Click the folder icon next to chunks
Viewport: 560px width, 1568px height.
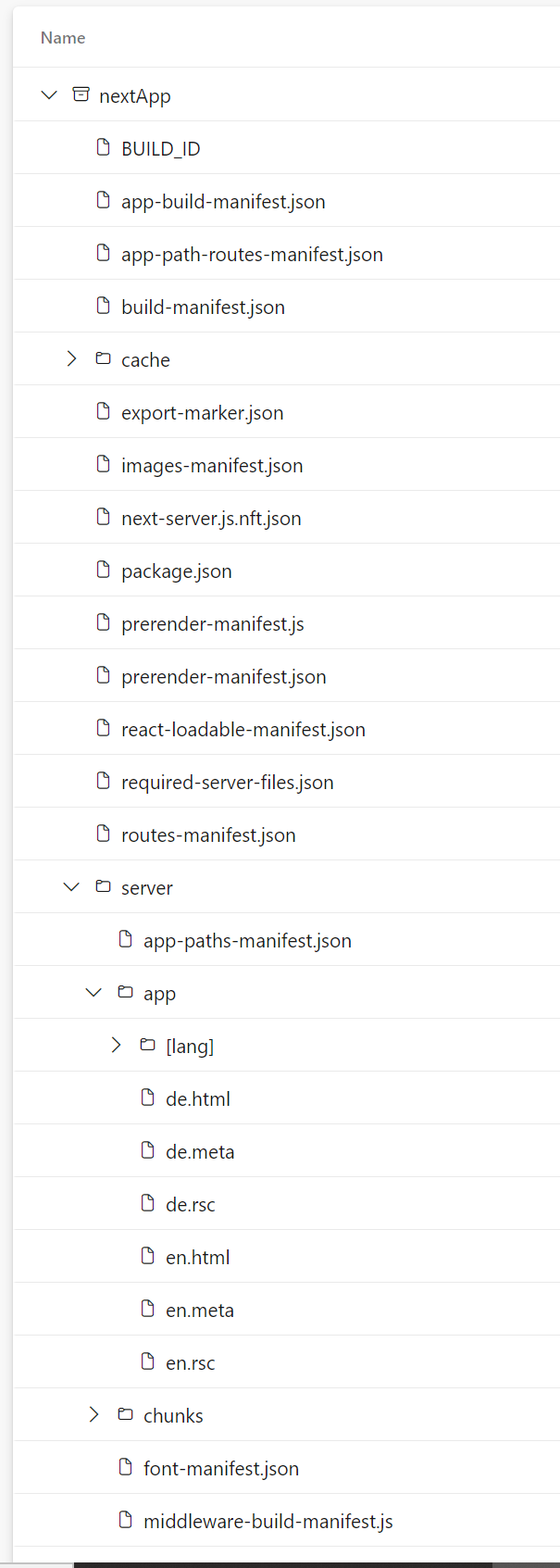(125, 1413)
